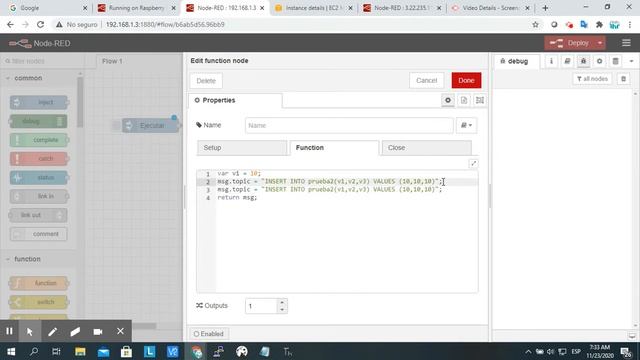Open sidebar info tab icon
640x360 pixels.
pos(551,61)
